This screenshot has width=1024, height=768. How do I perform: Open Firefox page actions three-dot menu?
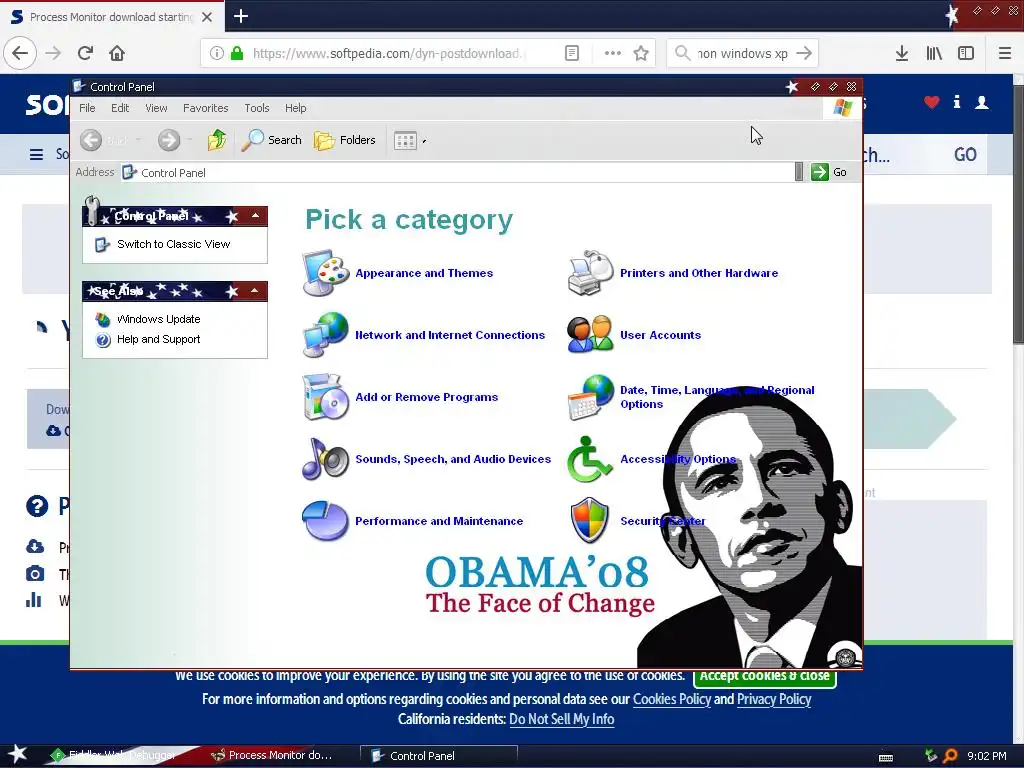coord(613,53)
